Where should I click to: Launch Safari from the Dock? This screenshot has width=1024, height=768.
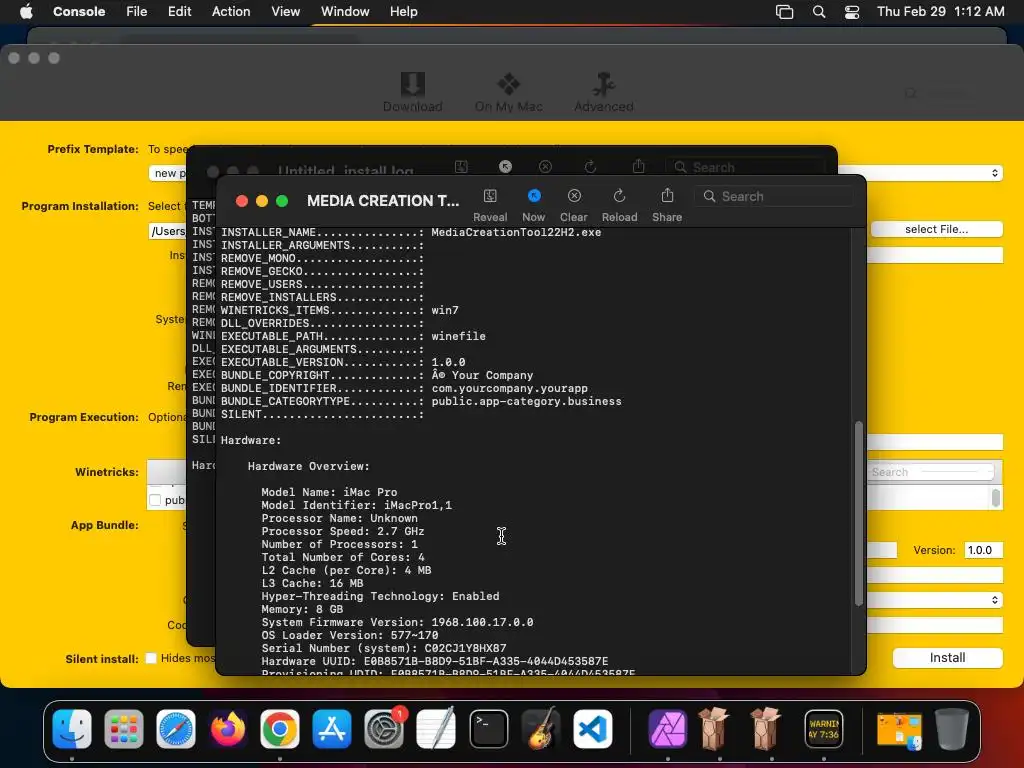coord(176,729)
